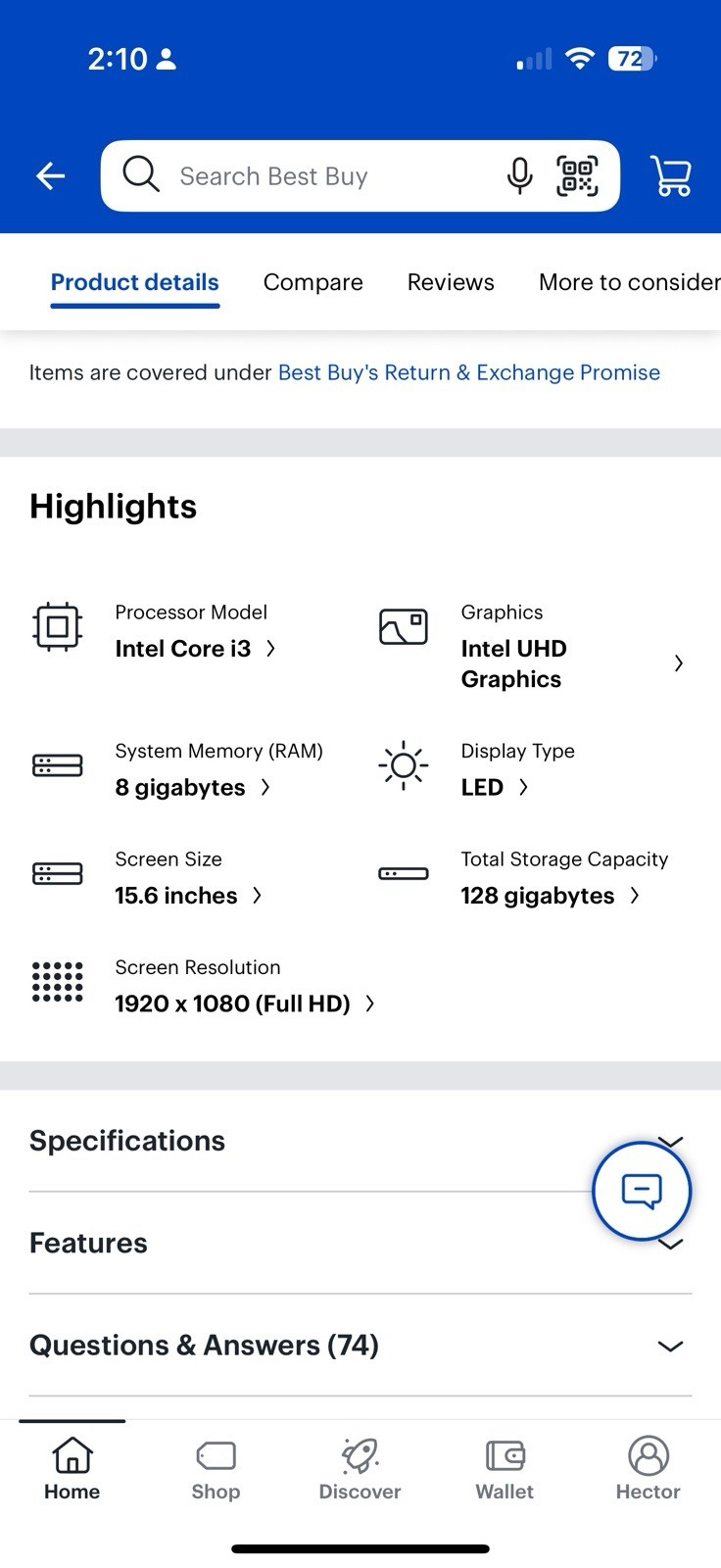The image size is (721, 1568).
Task: Open the shopping cart
Action: [x=671, y=176]
